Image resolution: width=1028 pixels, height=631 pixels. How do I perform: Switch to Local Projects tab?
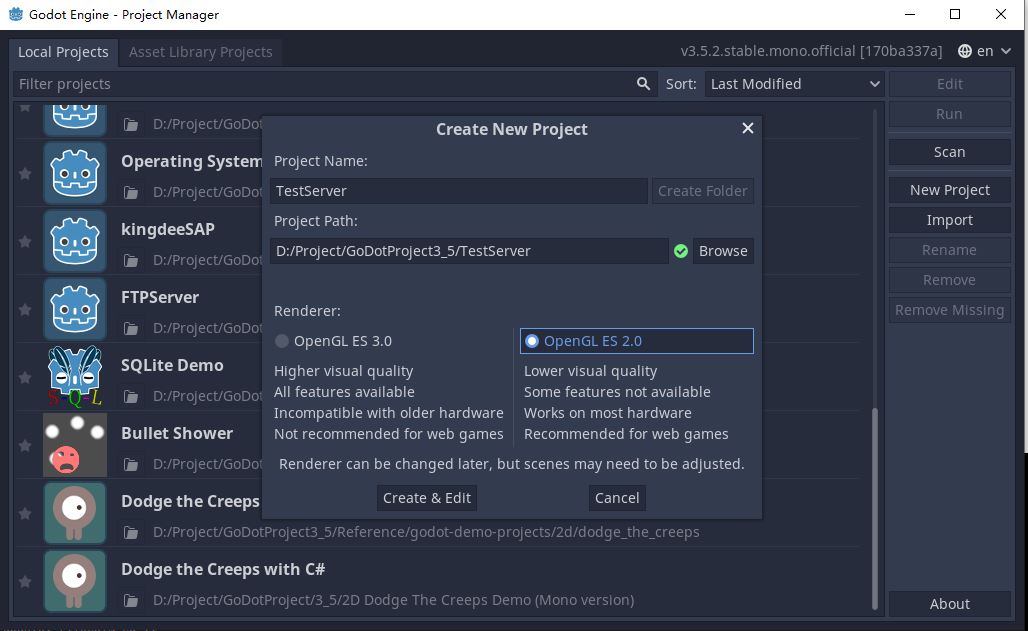[x=63, y=52]
